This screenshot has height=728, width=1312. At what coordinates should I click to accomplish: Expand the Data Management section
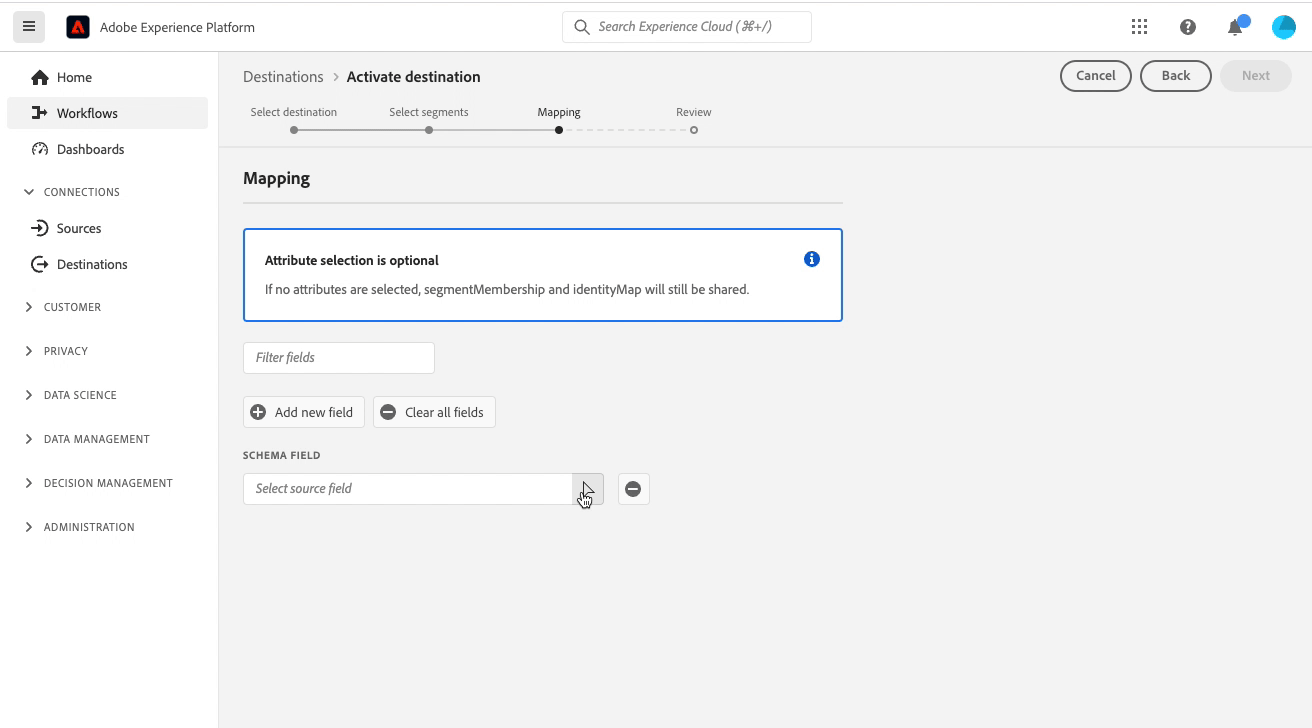coord(96,439)
